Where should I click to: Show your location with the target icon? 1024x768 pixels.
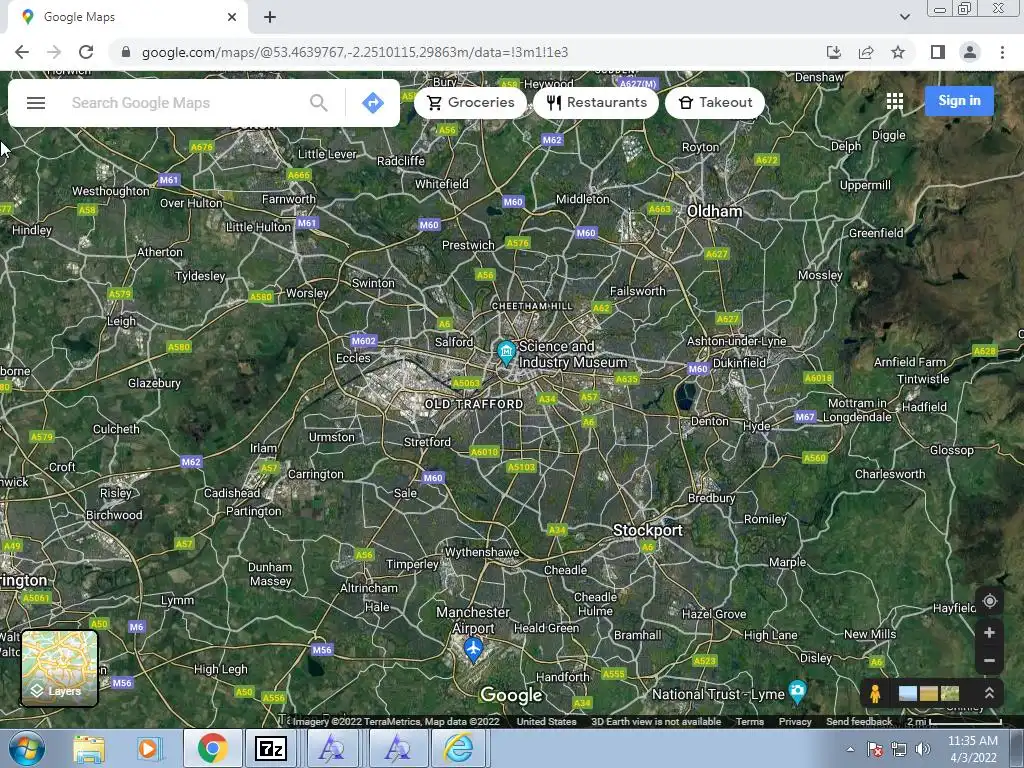(x=989, y=601)
